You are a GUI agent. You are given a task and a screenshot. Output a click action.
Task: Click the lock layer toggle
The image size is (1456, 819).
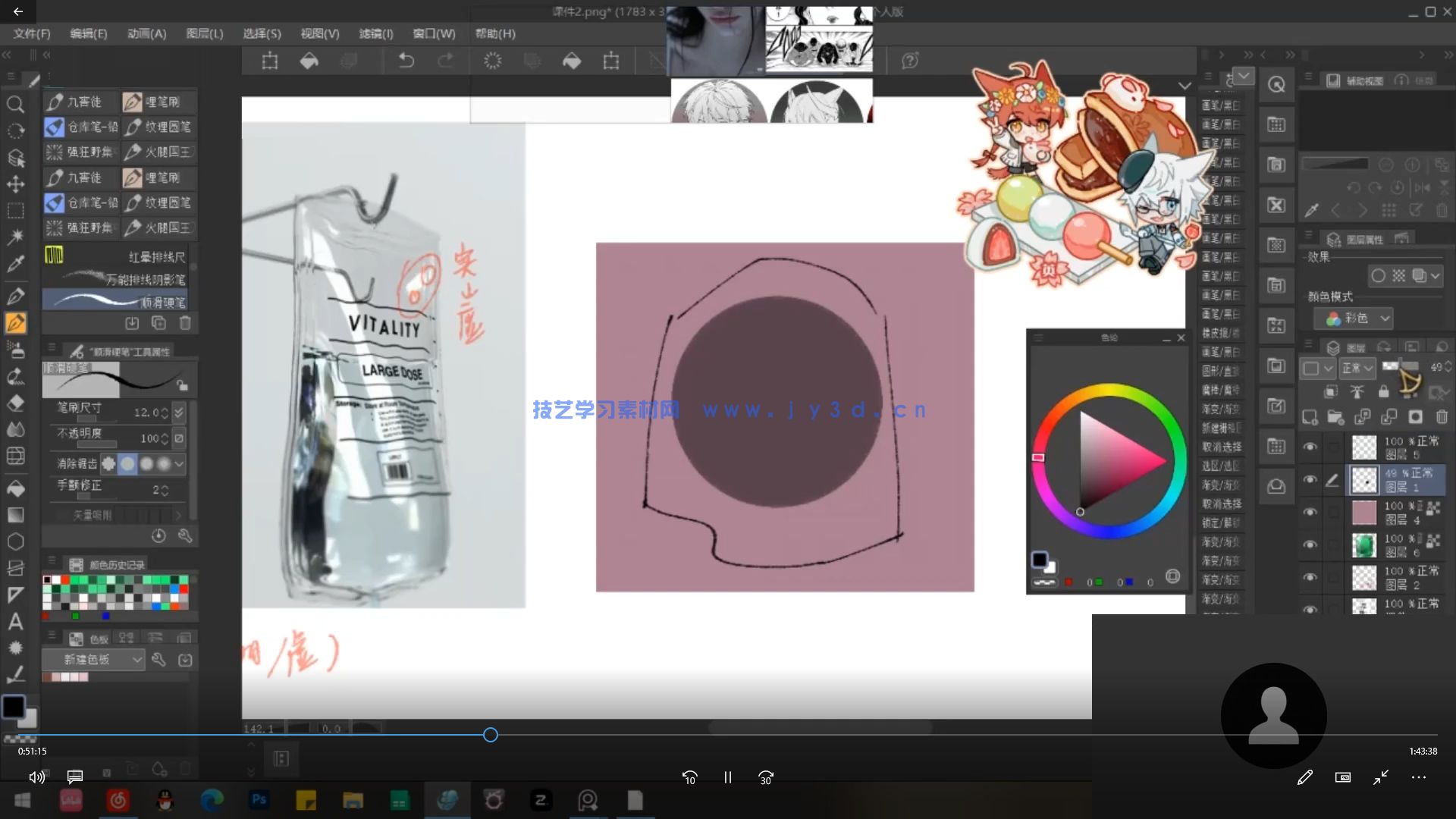coord(1385,391)
